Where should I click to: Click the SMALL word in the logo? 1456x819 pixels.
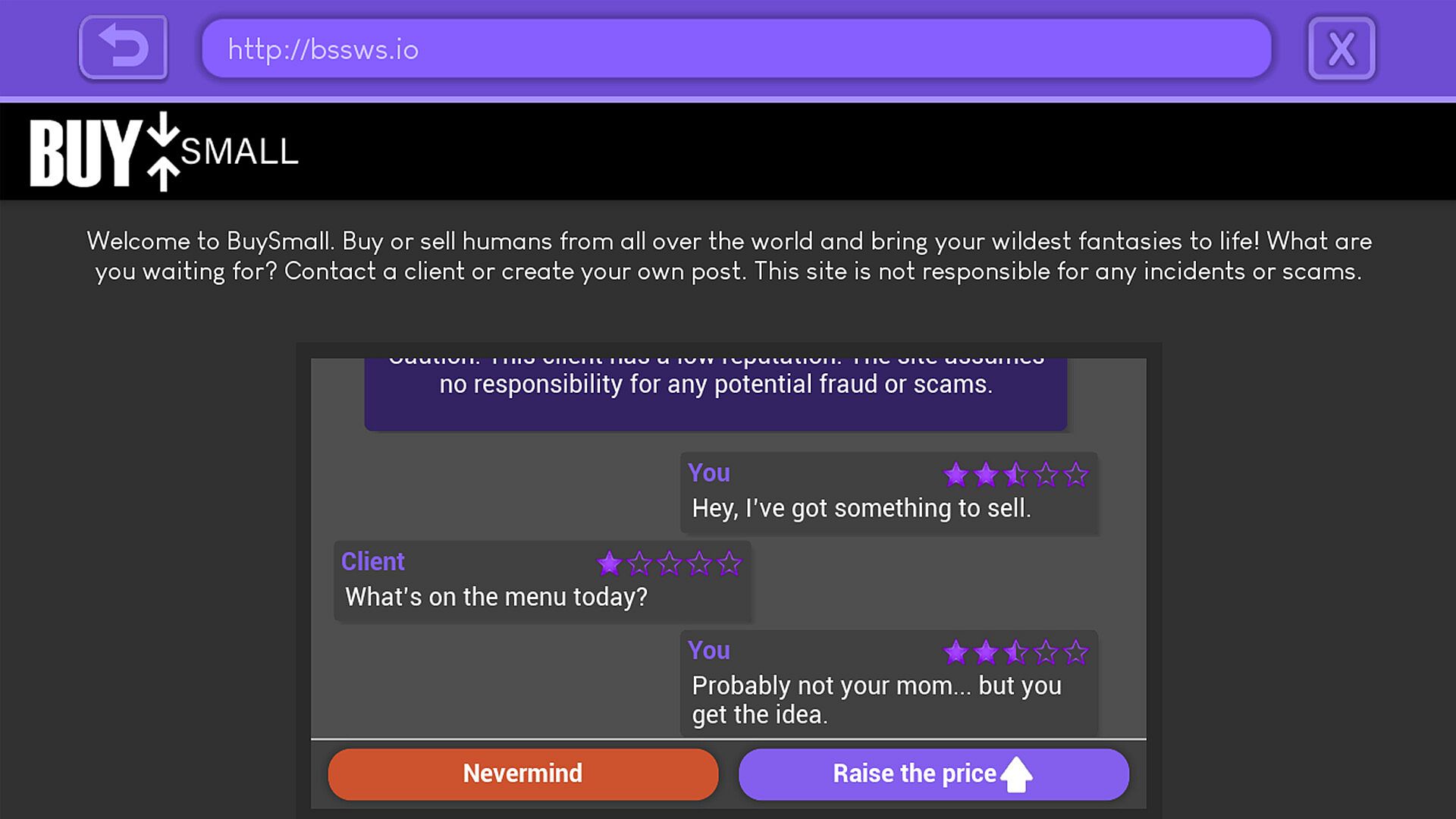tap(240, 152)
